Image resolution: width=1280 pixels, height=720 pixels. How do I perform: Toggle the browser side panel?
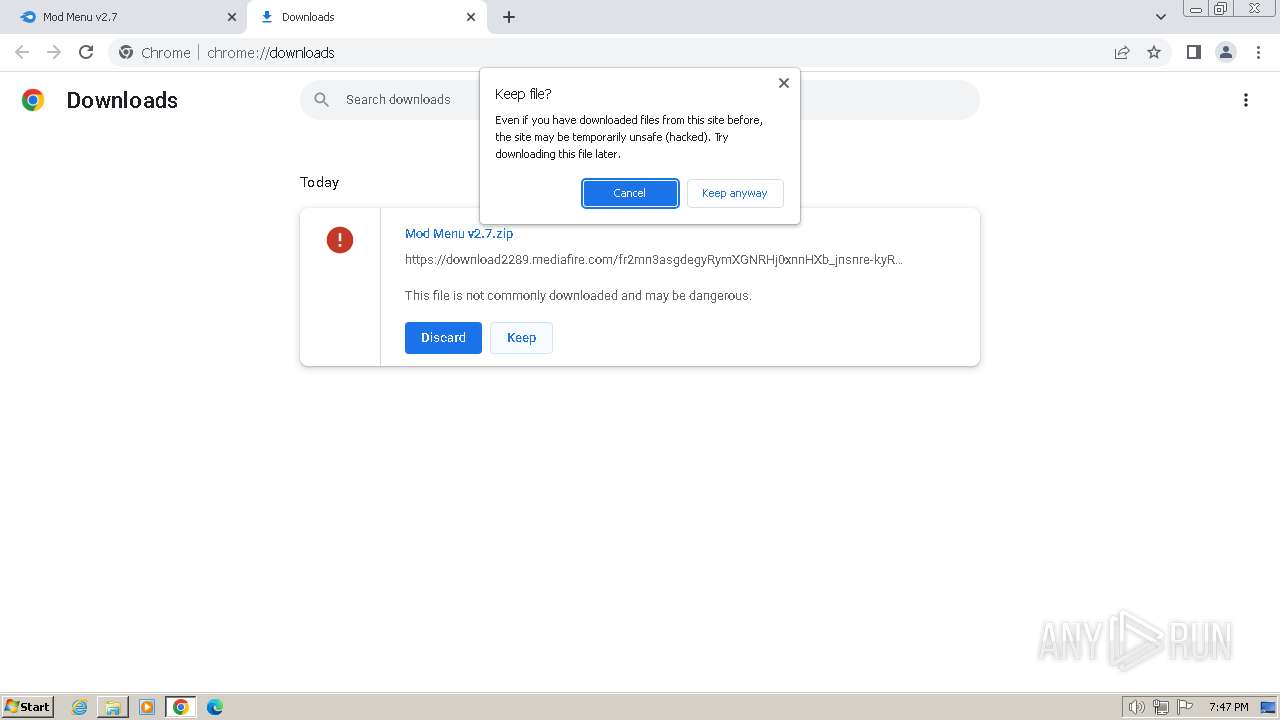tap(1193, 52)
